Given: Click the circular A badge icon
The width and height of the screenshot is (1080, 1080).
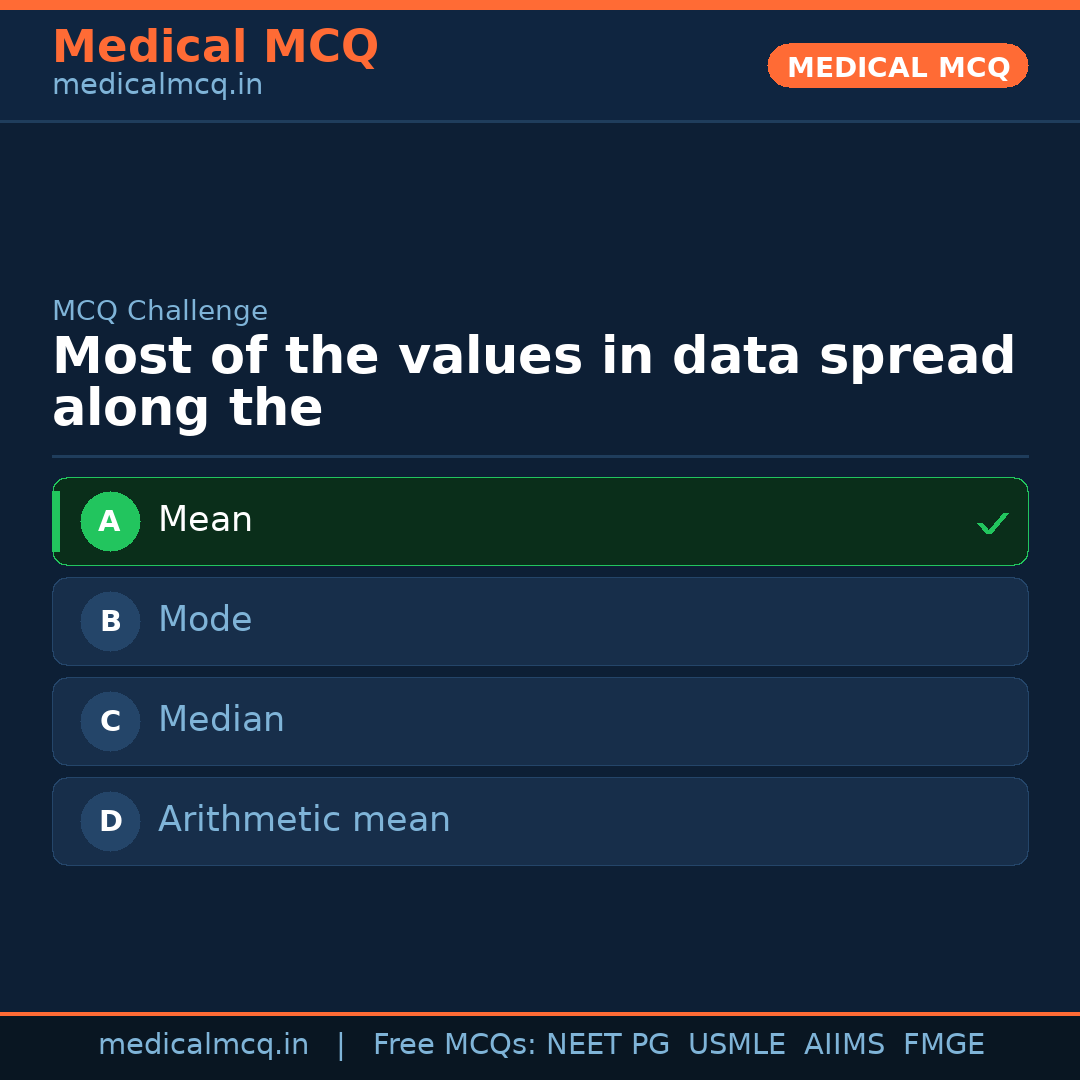Looking at the screenshot, I should click(110, 521).
